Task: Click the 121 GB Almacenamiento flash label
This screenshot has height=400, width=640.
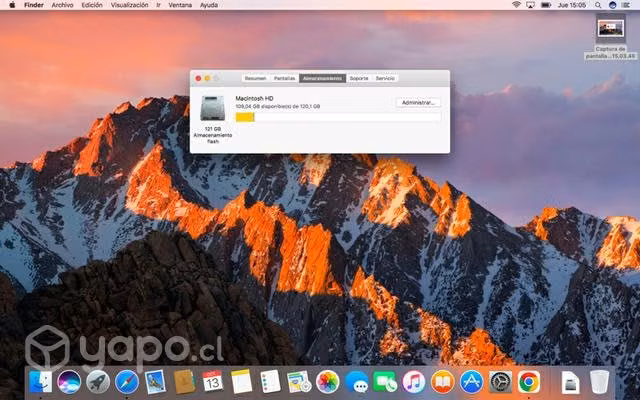Action: (213, 135)
